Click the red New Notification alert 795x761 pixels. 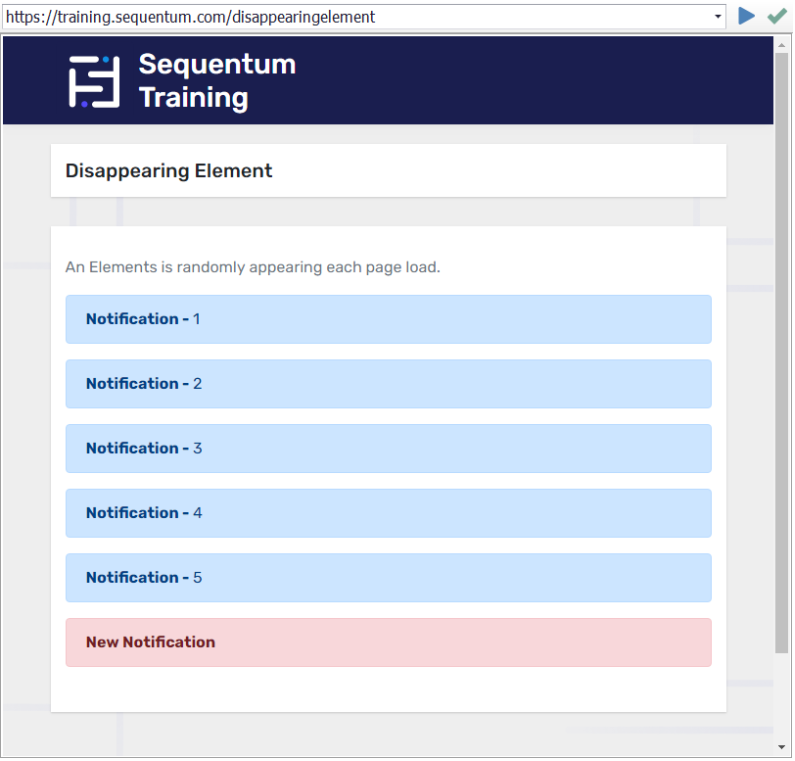point(388,642)
